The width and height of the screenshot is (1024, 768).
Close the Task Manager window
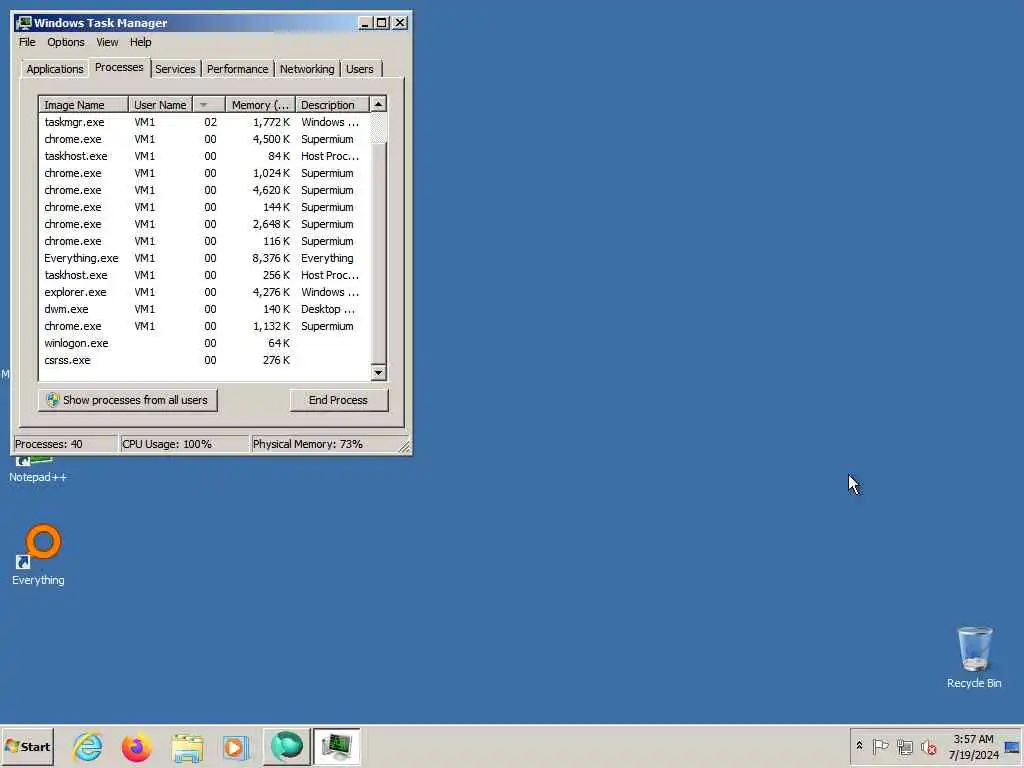pyautogui.click(x=400, y=23)
